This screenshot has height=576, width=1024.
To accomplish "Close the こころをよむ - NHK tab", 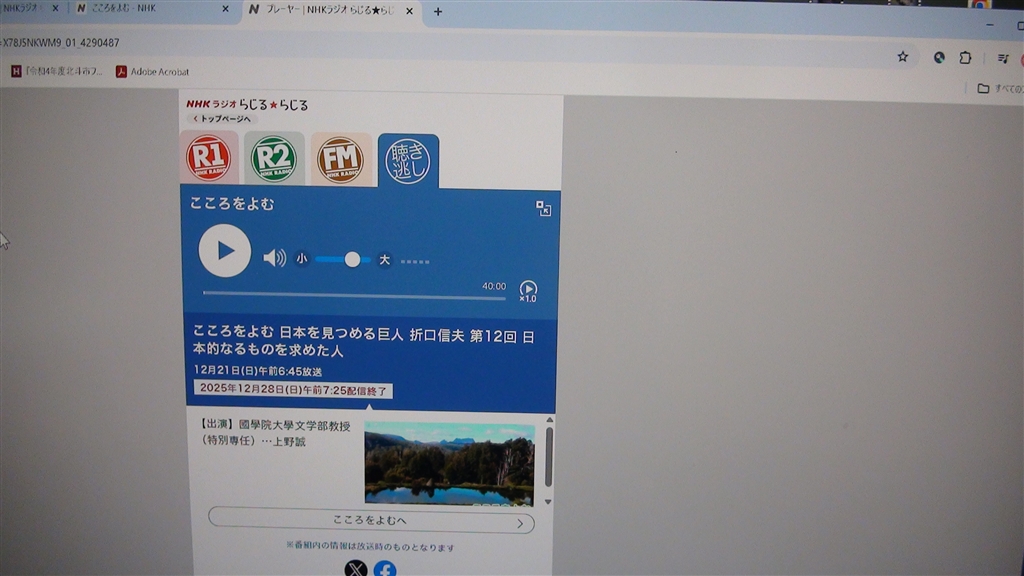I will coord(225,9).
